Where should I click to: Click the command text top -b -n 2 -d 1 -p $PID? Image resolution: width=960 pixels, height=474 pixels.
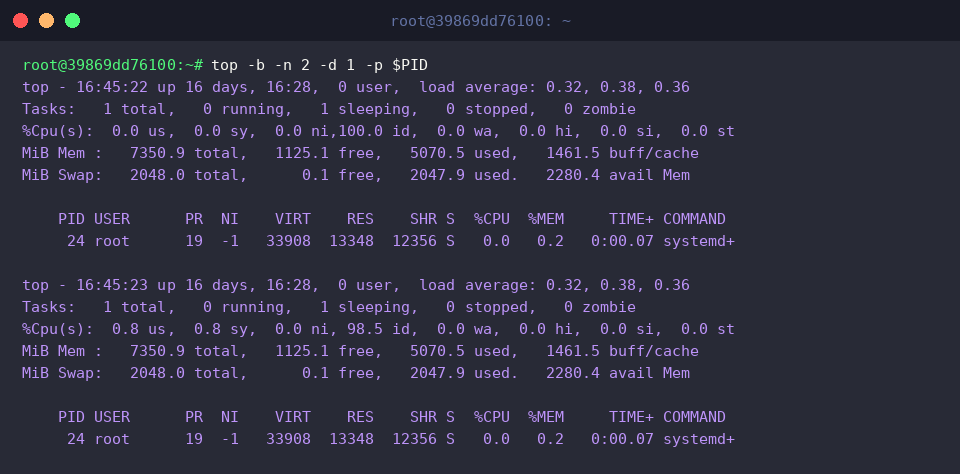(x=320, y=65)
